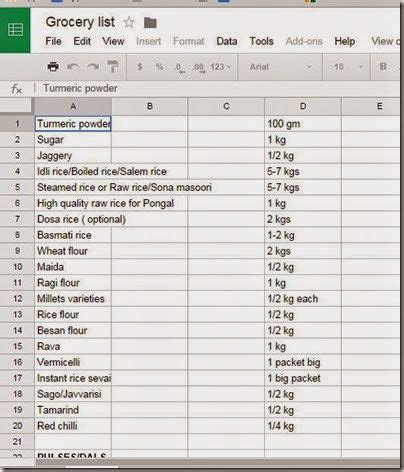The width and height of the screenshot is (404, 472).
Task: Open the Data menu
Action: click(x=227, y=41)
